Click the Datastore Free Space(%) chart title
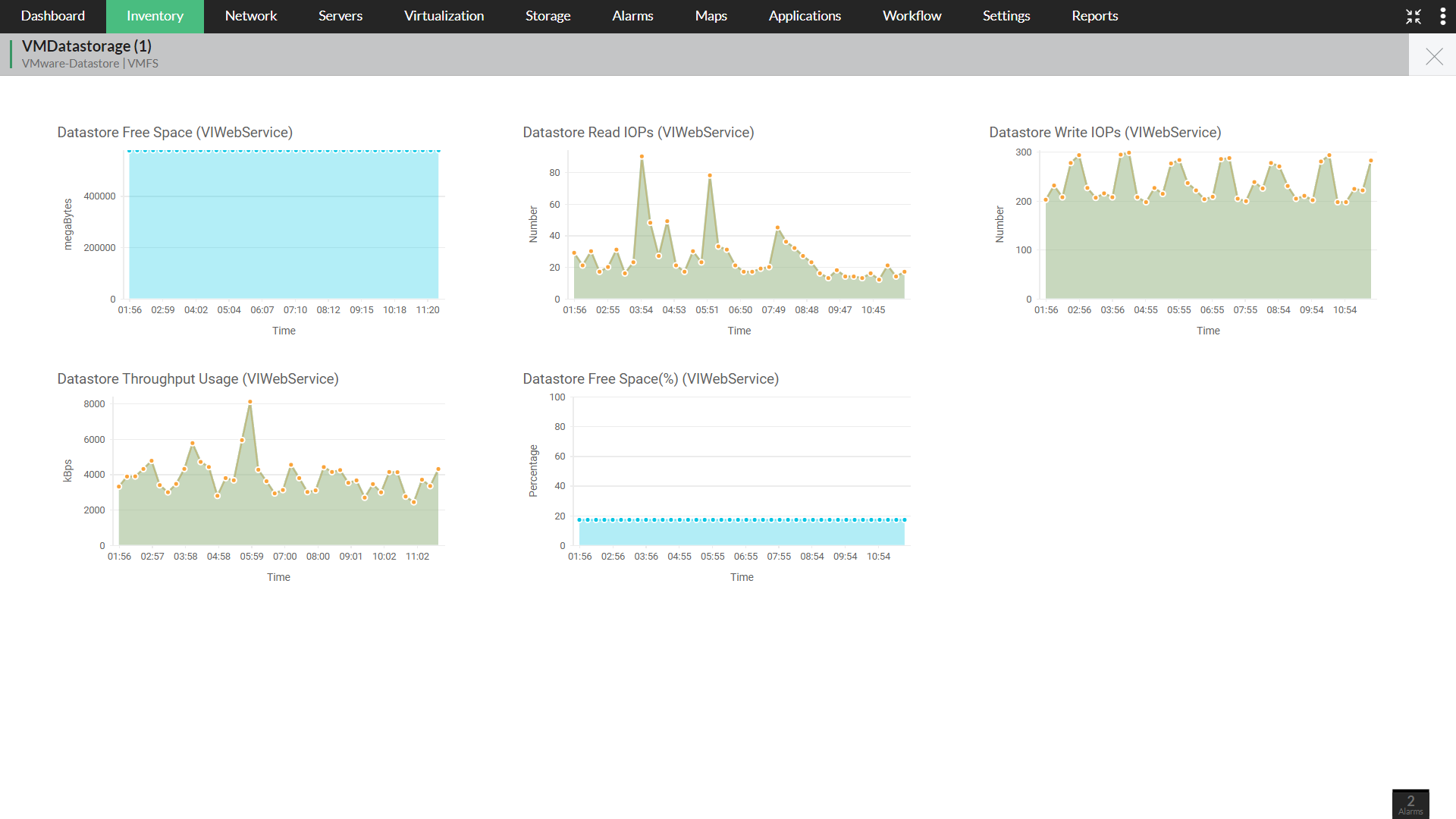This screenshot has width=1456, height=819. pos(651,378)
